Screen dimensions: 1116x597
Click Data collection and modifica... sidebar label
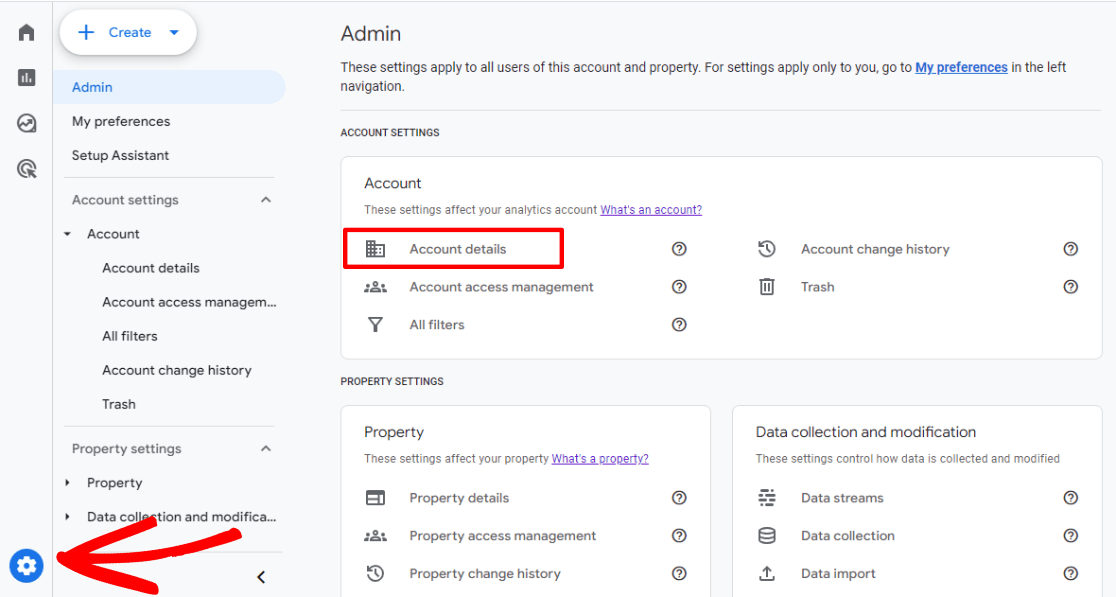(181, 517)
